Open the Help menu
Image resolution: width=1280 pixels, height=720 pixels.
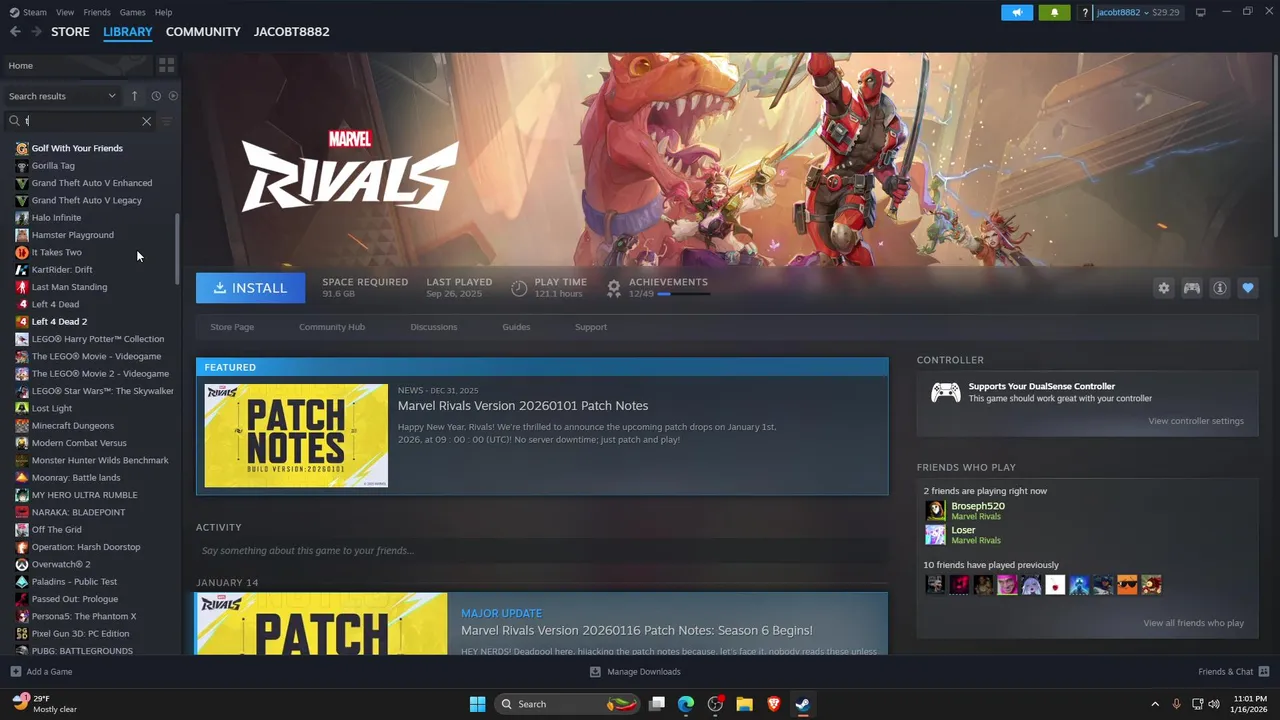point(163,12)
